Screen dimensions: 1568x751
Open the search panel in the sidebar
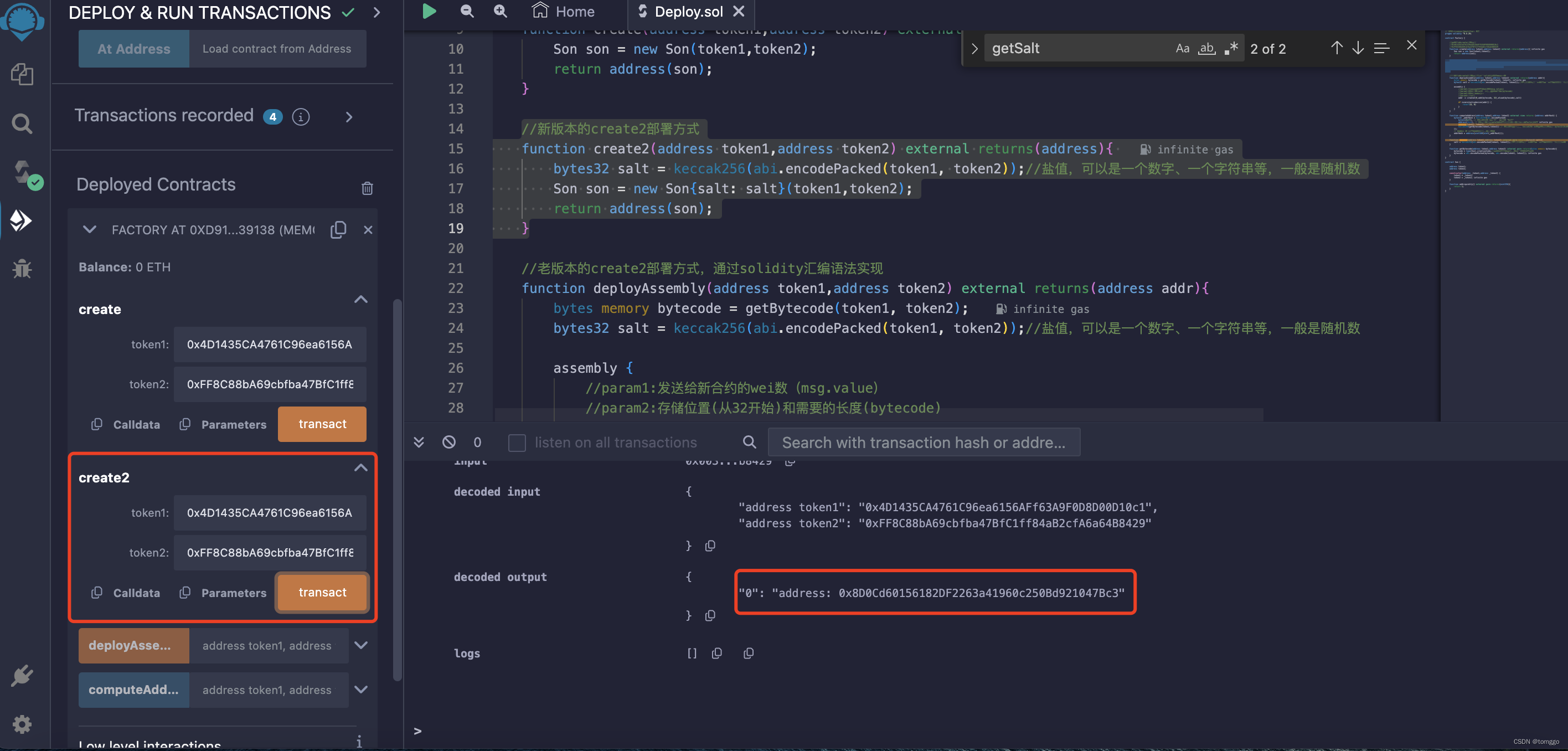coord(22,123)
